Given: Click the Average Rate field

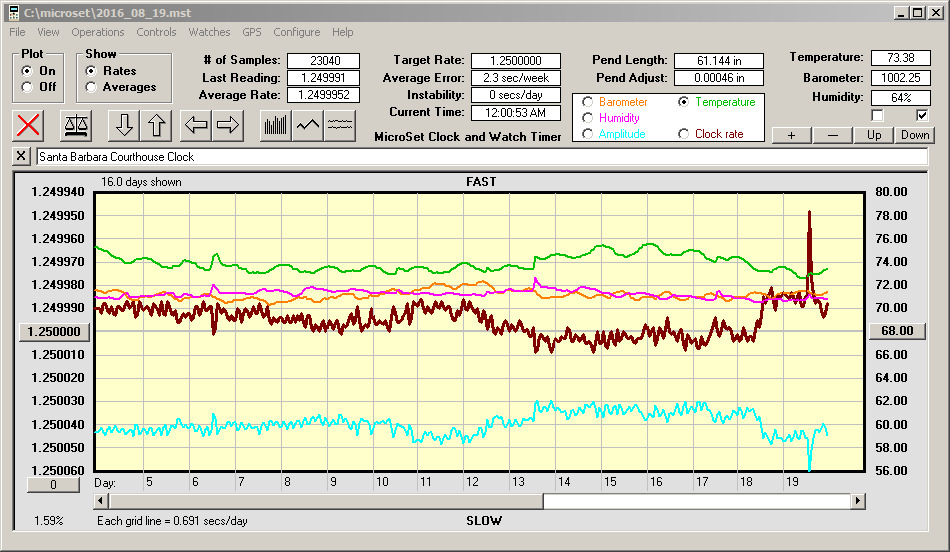Looking at the screenshot, I should [x=324, y=95].
